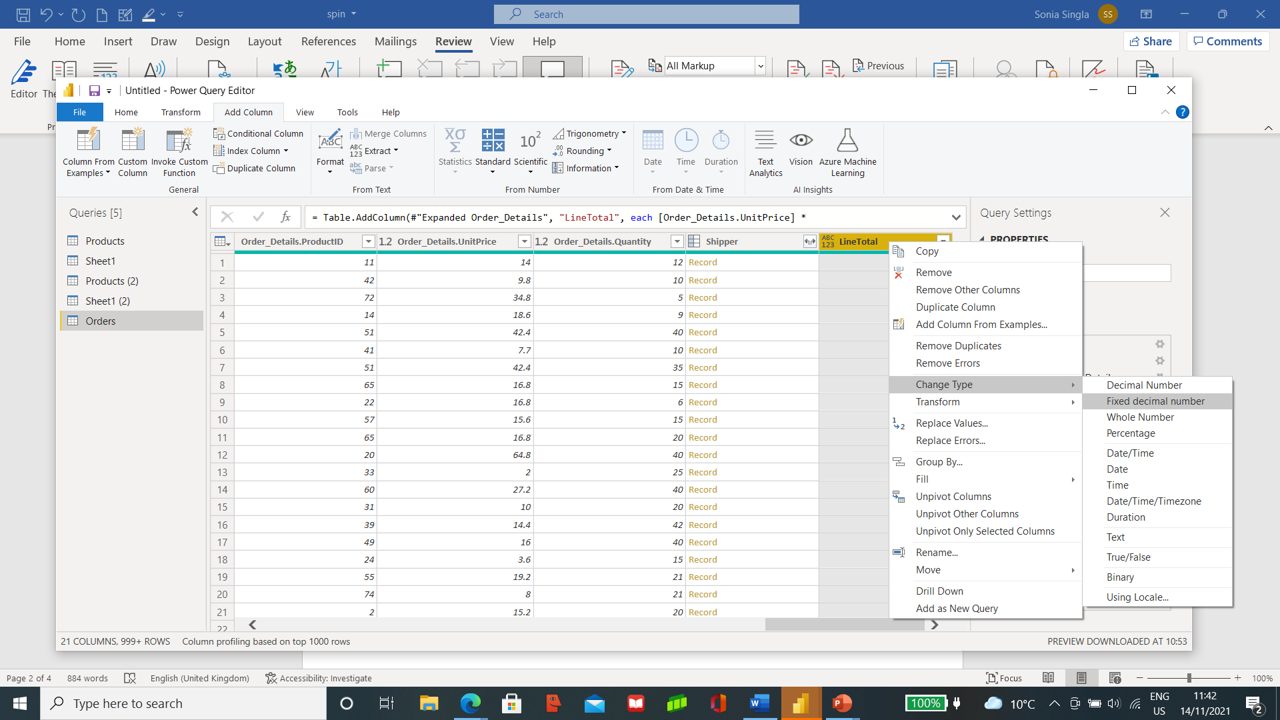This screenshot has height=720, width=1280.
Task: Click the Custom Column icon
Action: (x=132, y=152)
